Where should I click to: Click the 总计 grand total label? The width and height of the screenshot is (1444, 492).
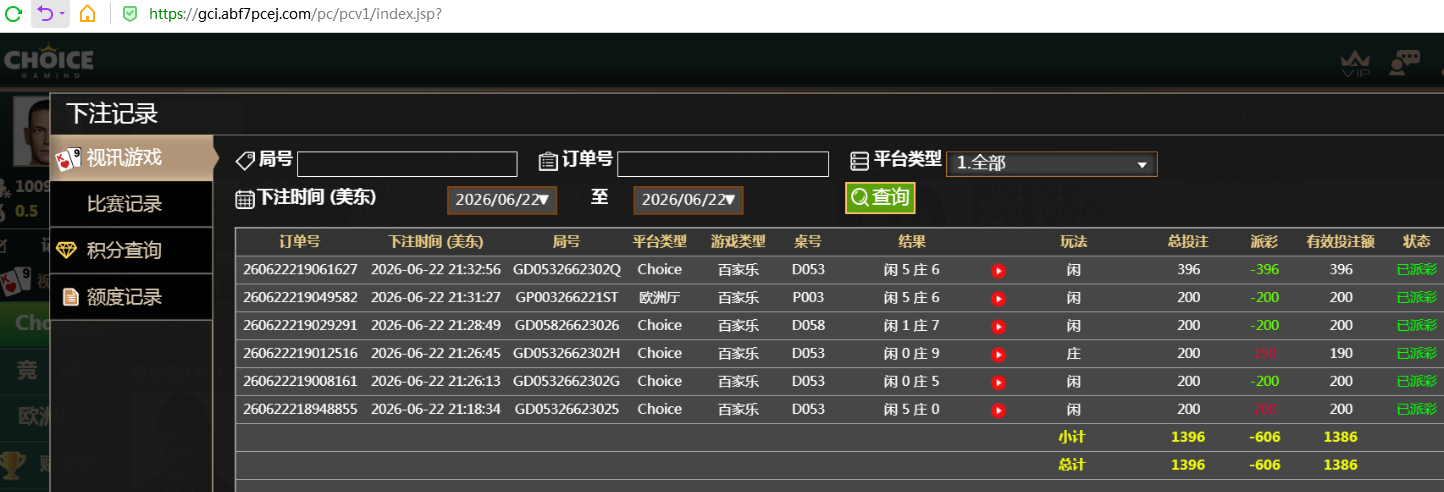click(x=1072, y=466)
